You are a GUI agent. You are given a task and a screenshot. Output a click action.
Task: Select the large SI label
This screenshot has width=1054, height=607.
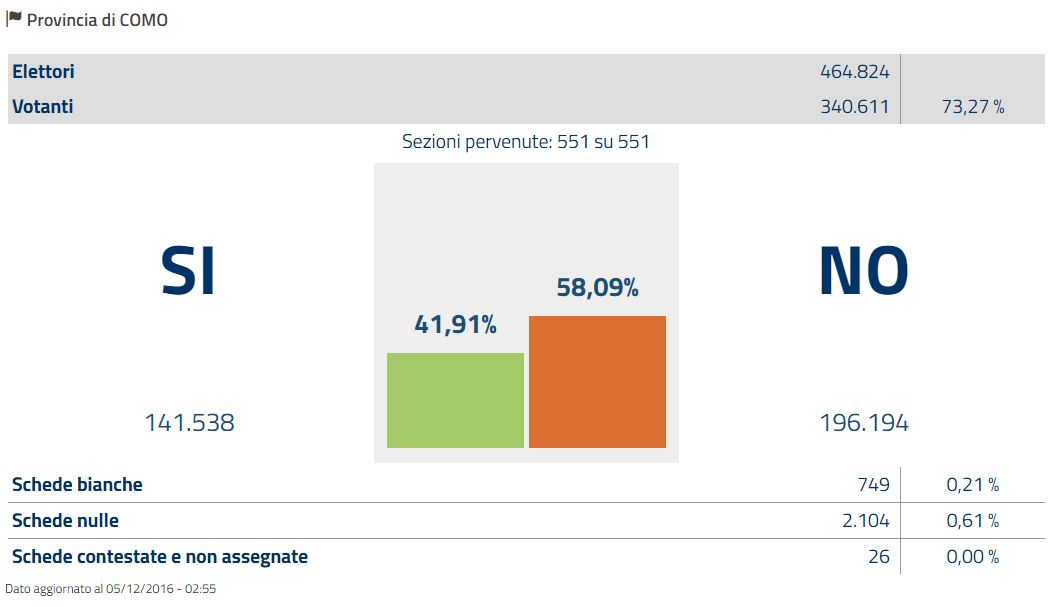point(188,271)
